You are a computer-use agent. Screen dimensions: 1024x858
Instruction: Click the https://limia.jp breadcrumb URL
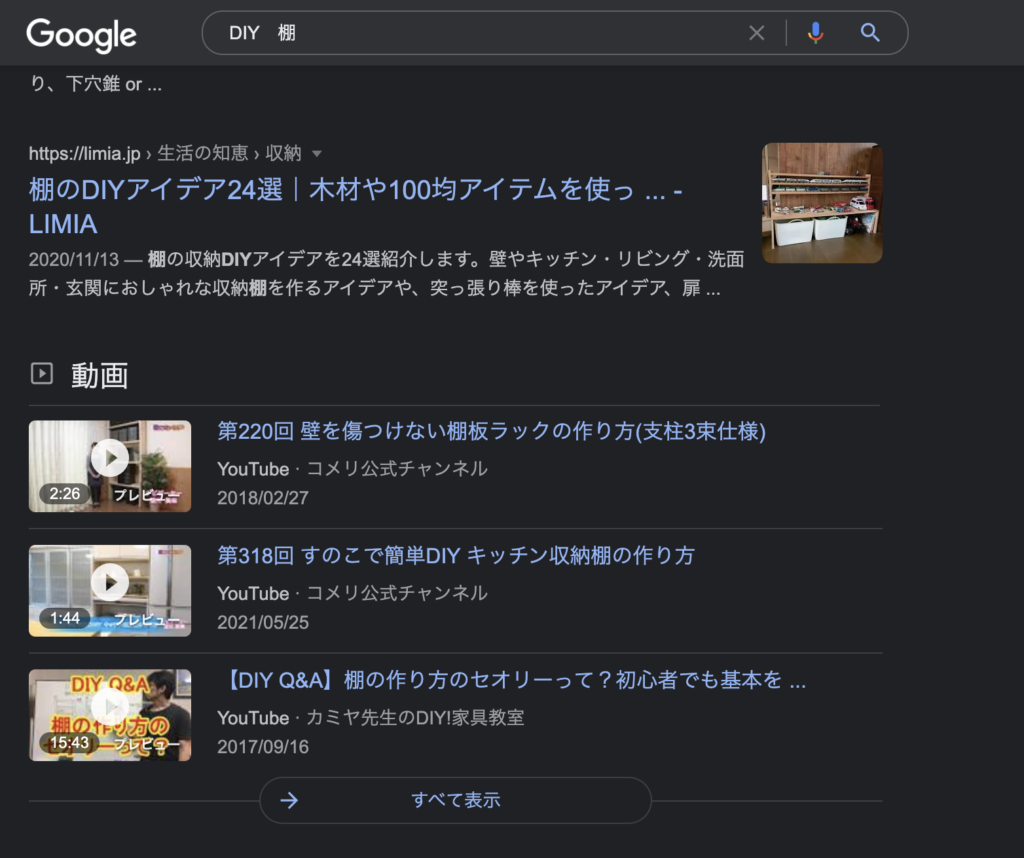click(x=84, y=153)
